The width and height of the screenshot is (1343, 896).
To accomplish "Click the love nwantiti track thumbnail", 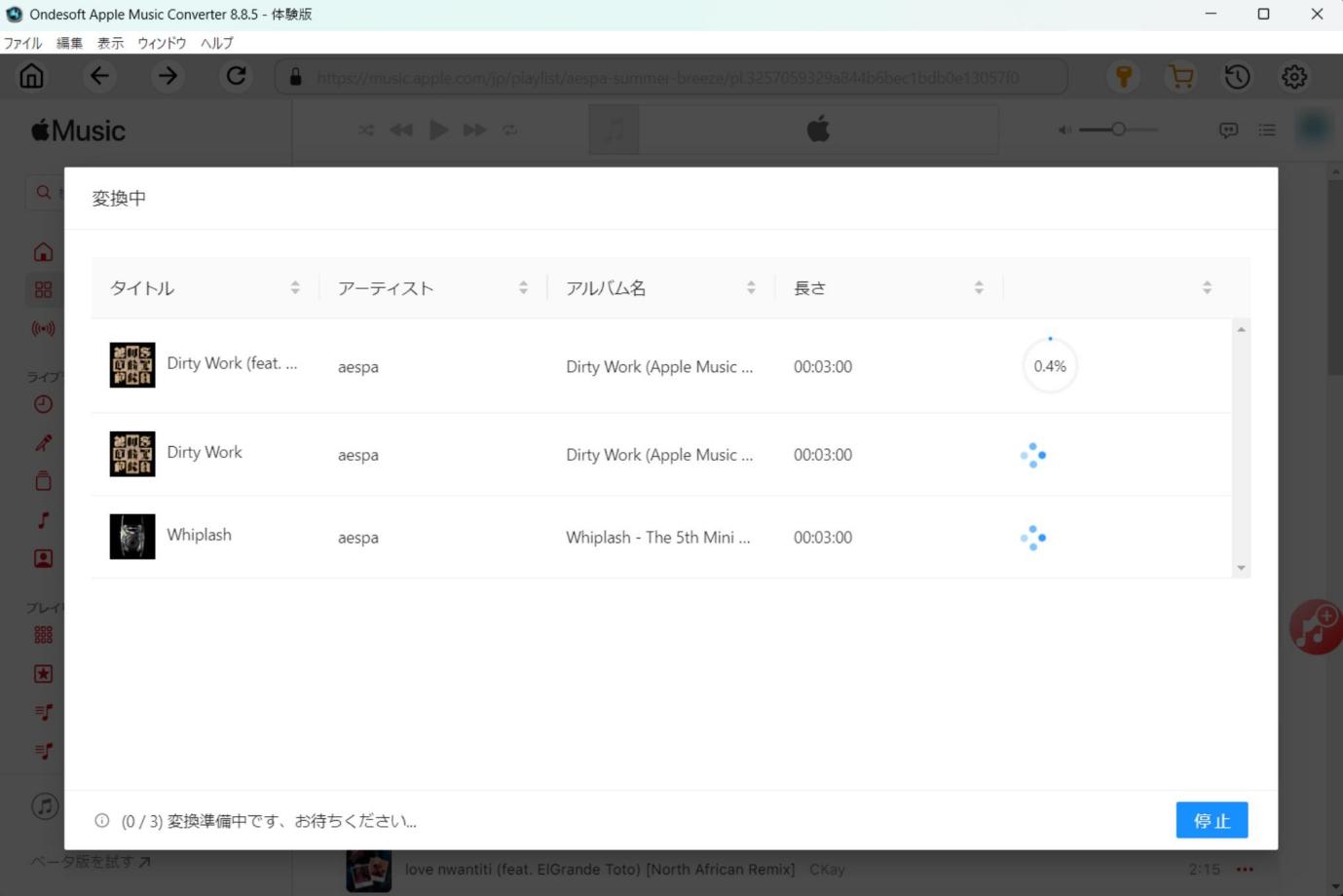I will tap(369, 870).
